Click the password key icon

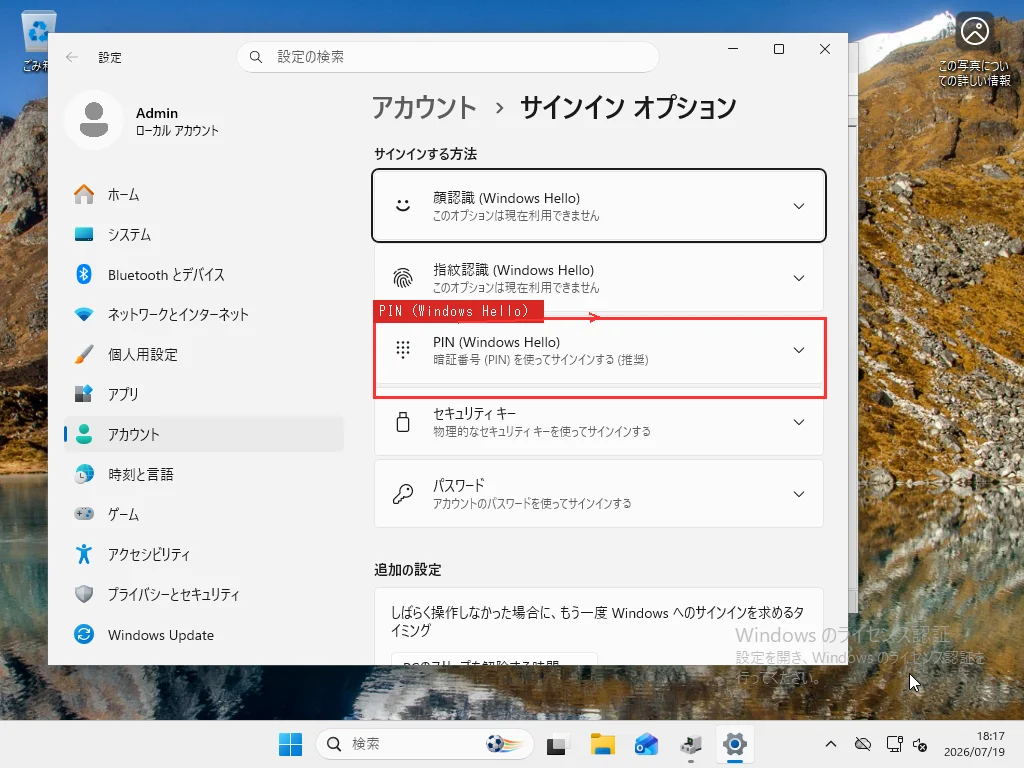click(x=403, y=494)
